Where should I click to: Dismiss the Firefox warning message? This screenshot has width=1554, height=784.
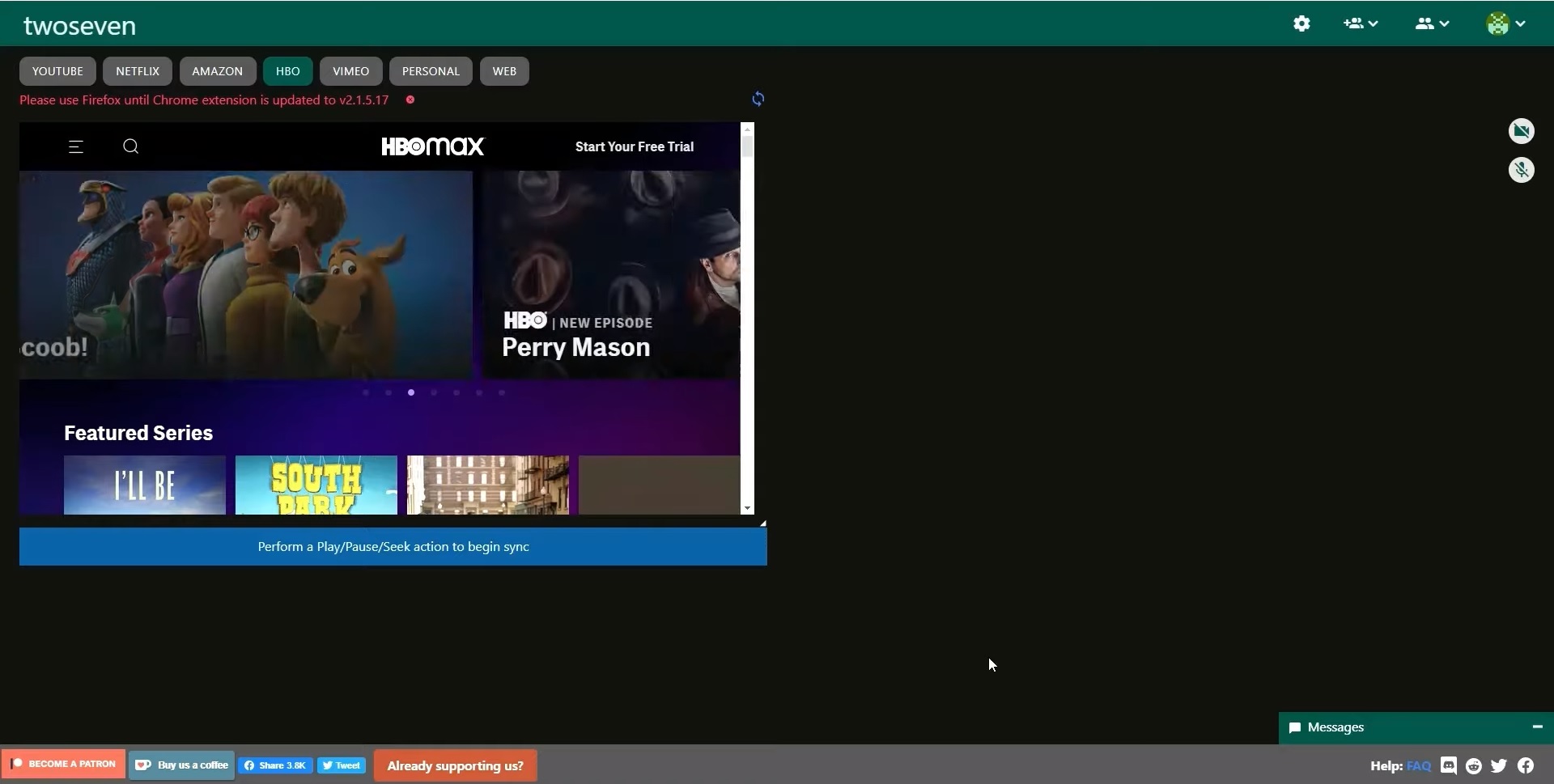click(410, 100)
